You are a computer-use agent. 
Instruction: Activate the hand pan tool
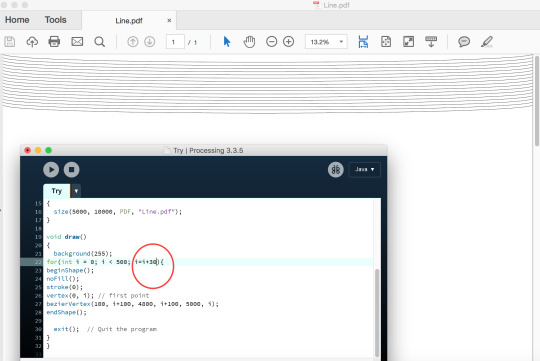coord(249,42)
